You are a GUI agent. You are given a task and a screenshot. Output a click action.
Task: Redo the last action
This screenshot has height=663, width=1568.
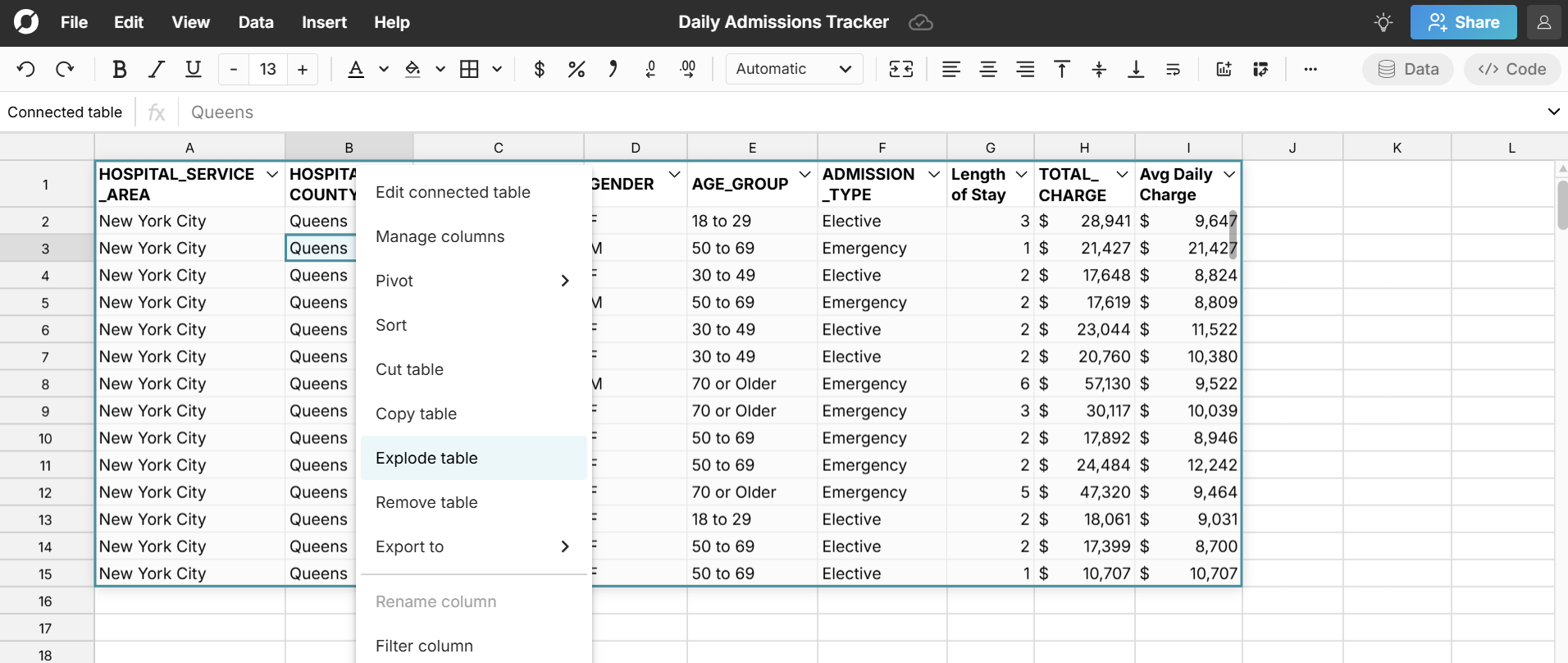pos(65,69)
